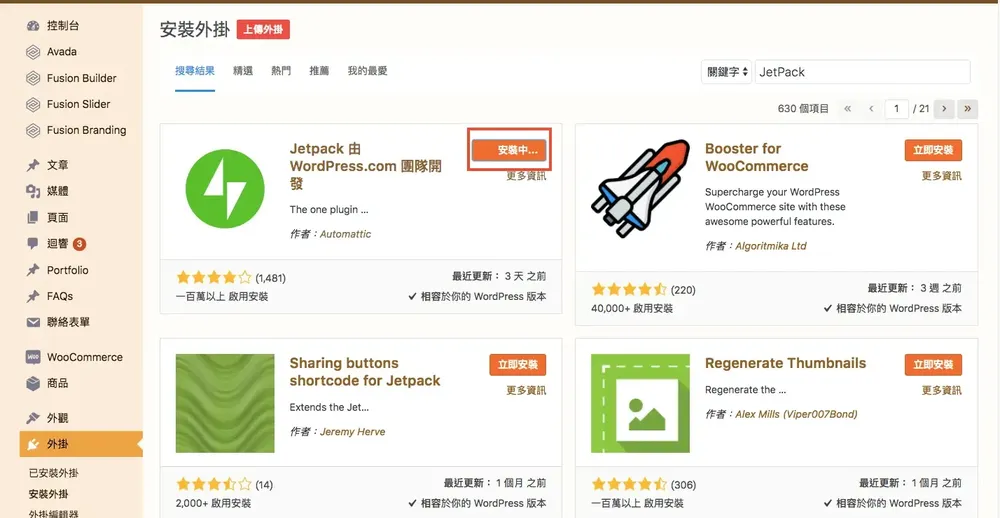The width and height of the screenshot is (1000, 518).
Task: Open the Booster for WooCommerce title link
Action: pyautogui.click(x=756, y=158)
